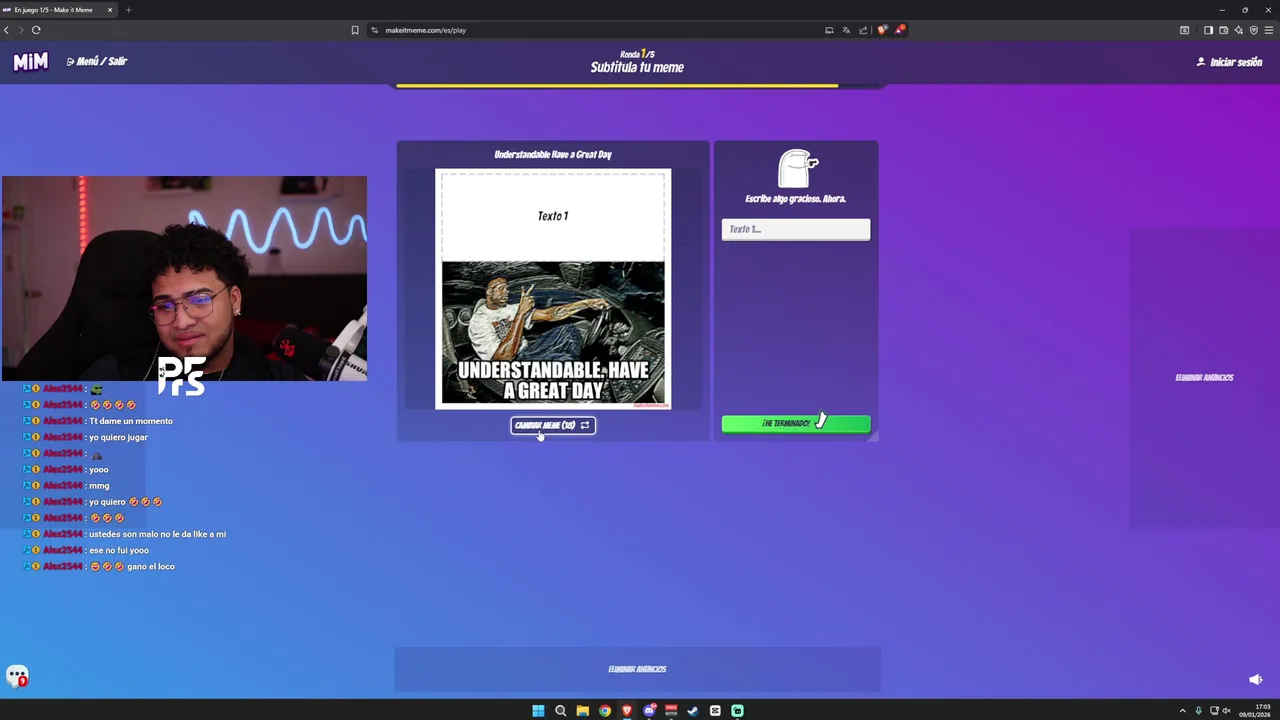This screenshot has width=1280, height=720.
Task: Click chat message 'ese no fui yooo'
Action: click(x=119, y=551)
